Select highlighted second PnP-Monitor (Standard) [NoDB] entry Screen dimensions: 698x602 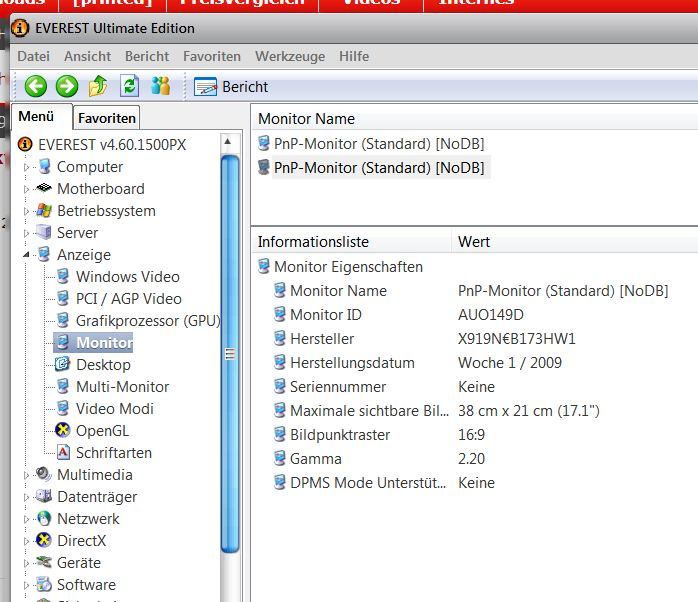(x=379, y=168)
